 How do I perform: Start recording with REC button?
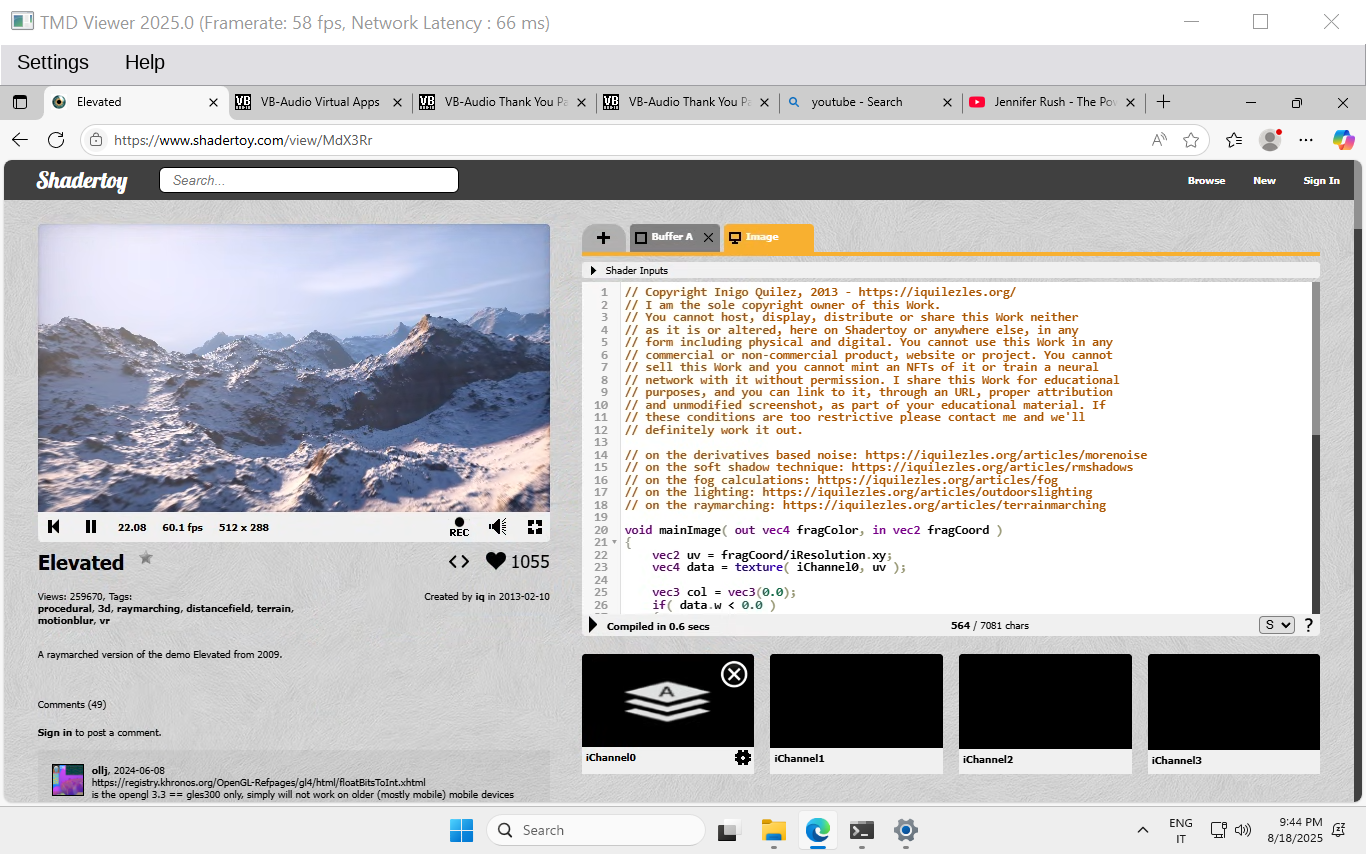459,527
